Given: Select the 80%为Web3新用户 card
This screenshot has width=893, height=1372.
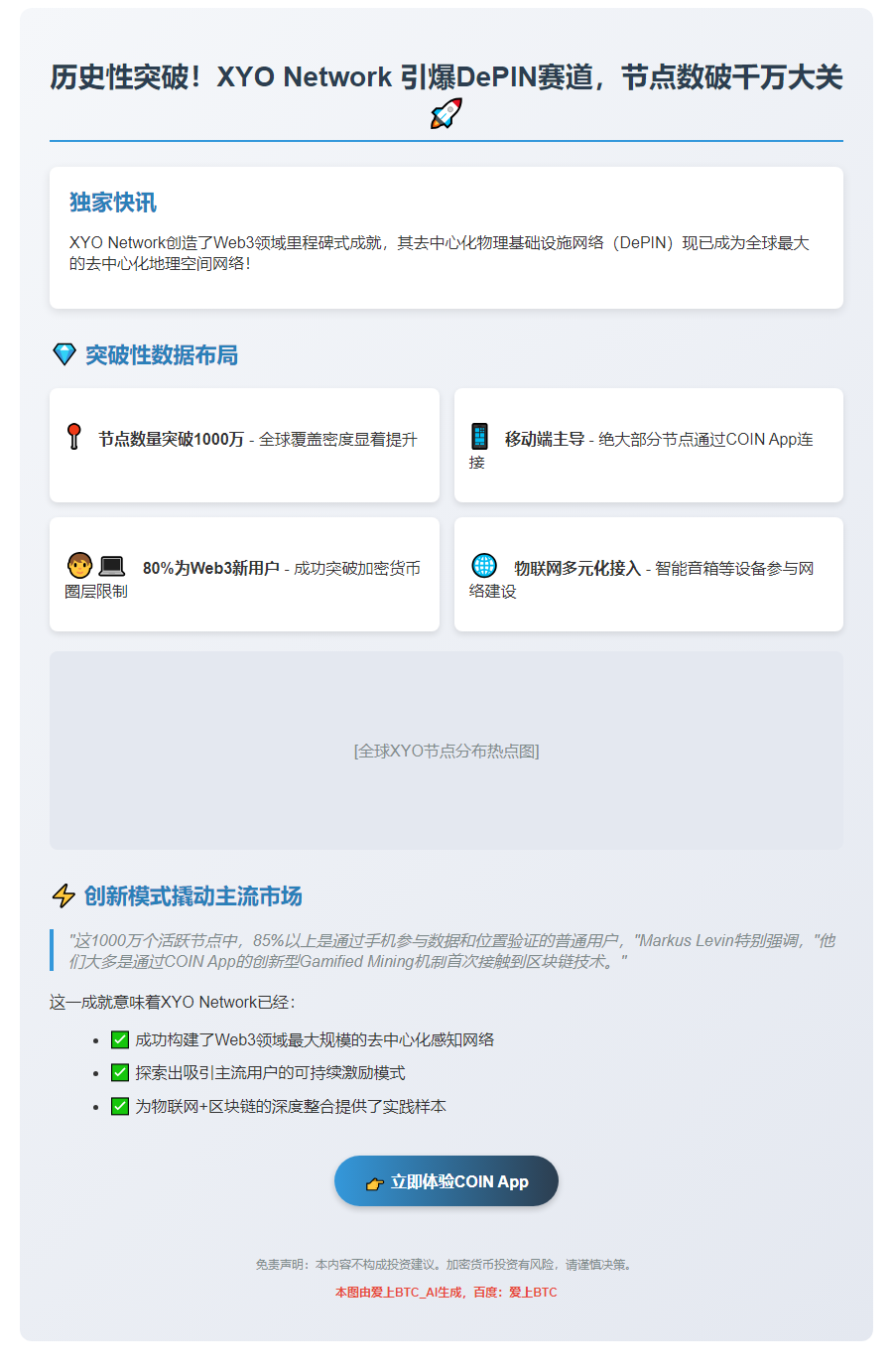Looking at the screenshot, I should 244,574.
